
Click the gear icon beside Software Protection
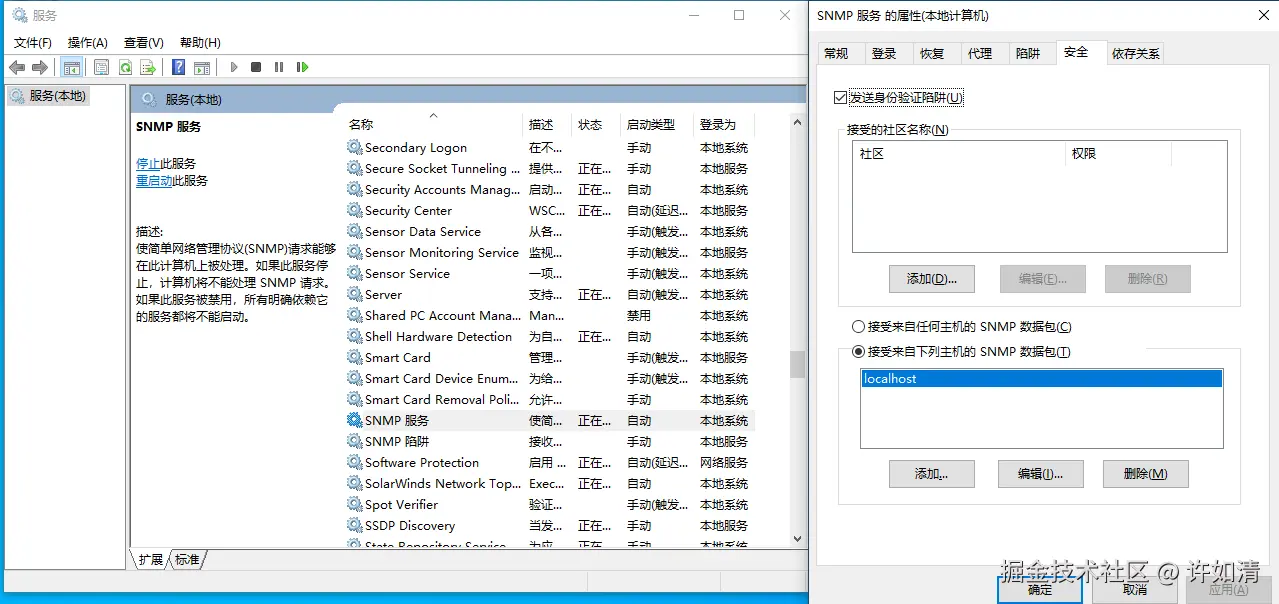(x=355, y=462)
